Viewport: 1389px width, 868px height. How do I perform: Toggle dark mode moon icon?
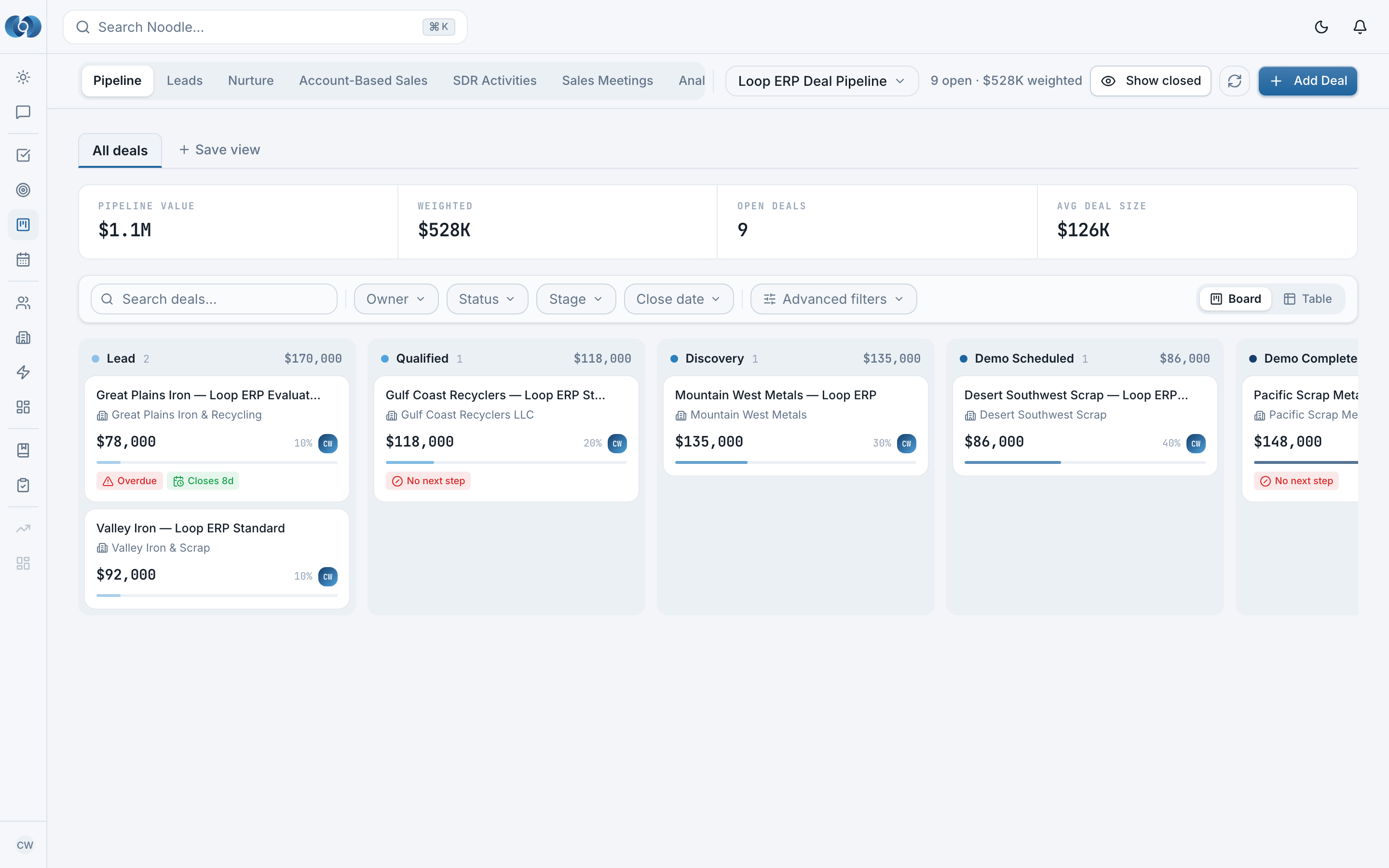click(x=1321, y=27)
